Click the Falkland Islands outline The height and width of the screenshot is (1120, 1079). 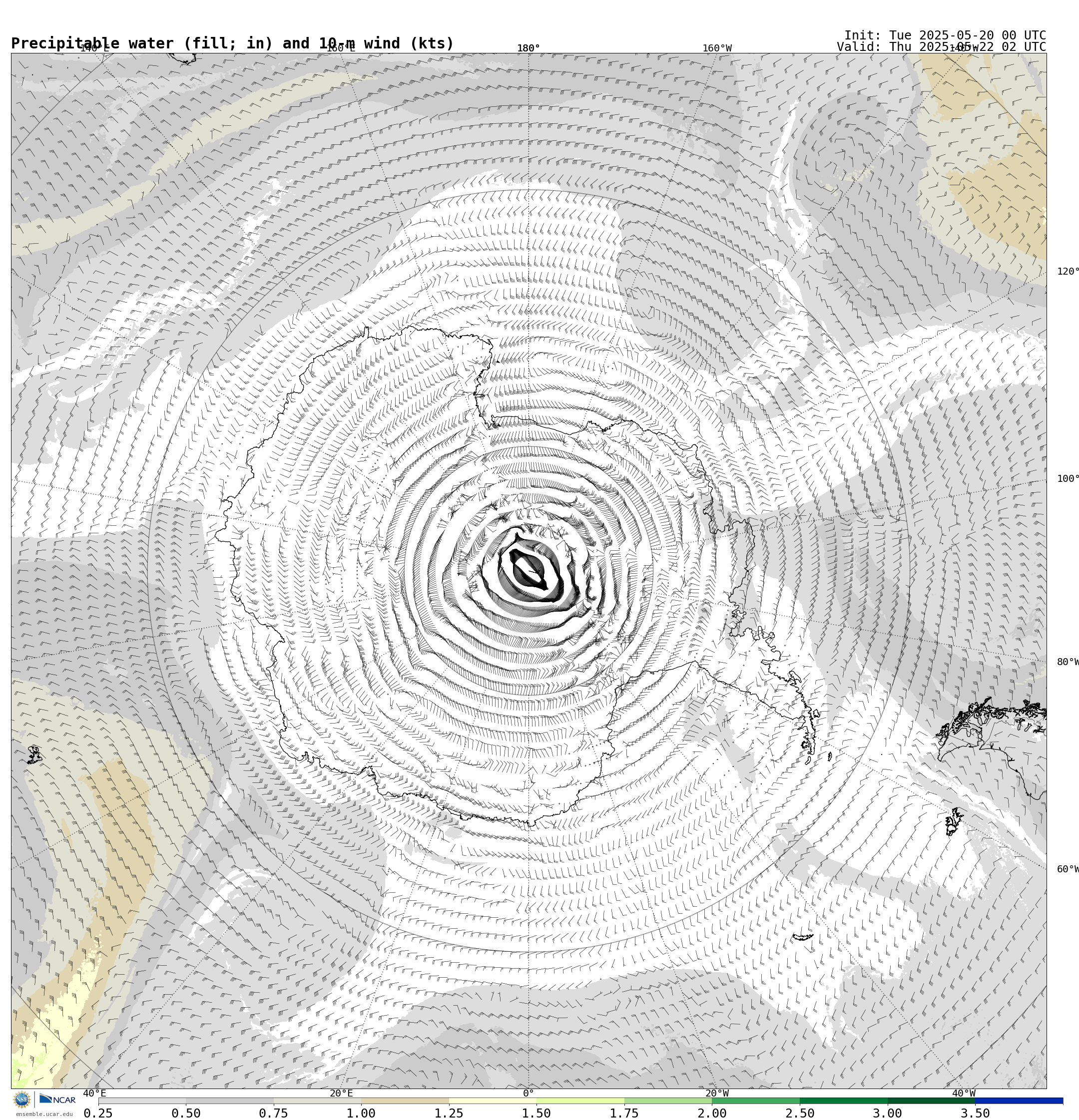[953, 822]
